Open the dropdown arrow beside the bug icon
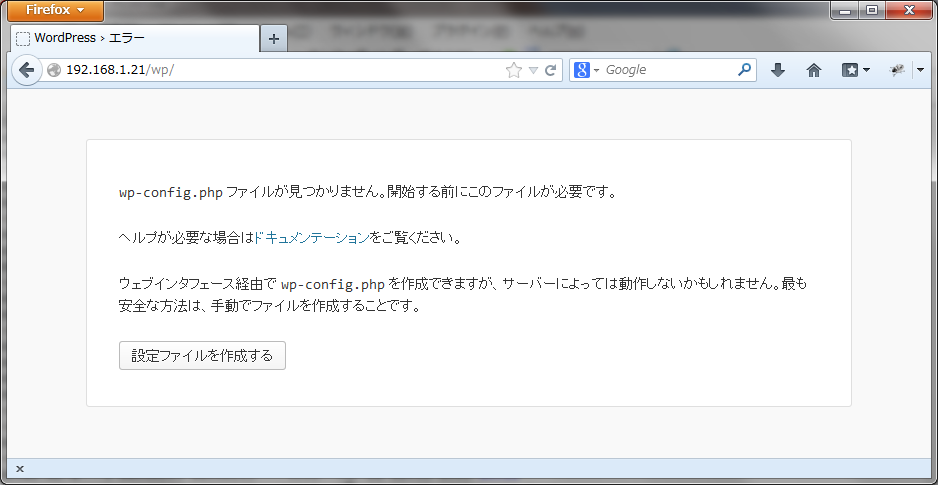The width and height of the screenshot is (938, 485). pos(921,71)
